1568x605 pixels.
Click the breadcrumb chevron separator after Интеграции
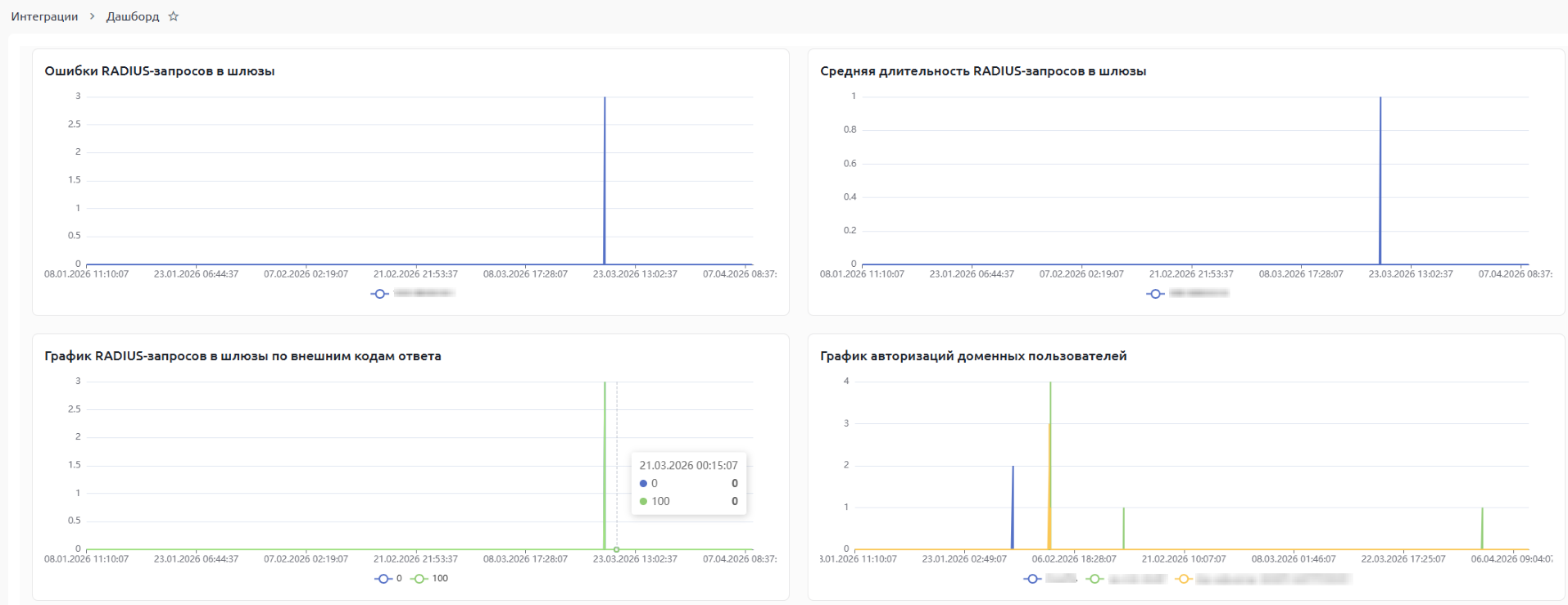pos(92,16)
